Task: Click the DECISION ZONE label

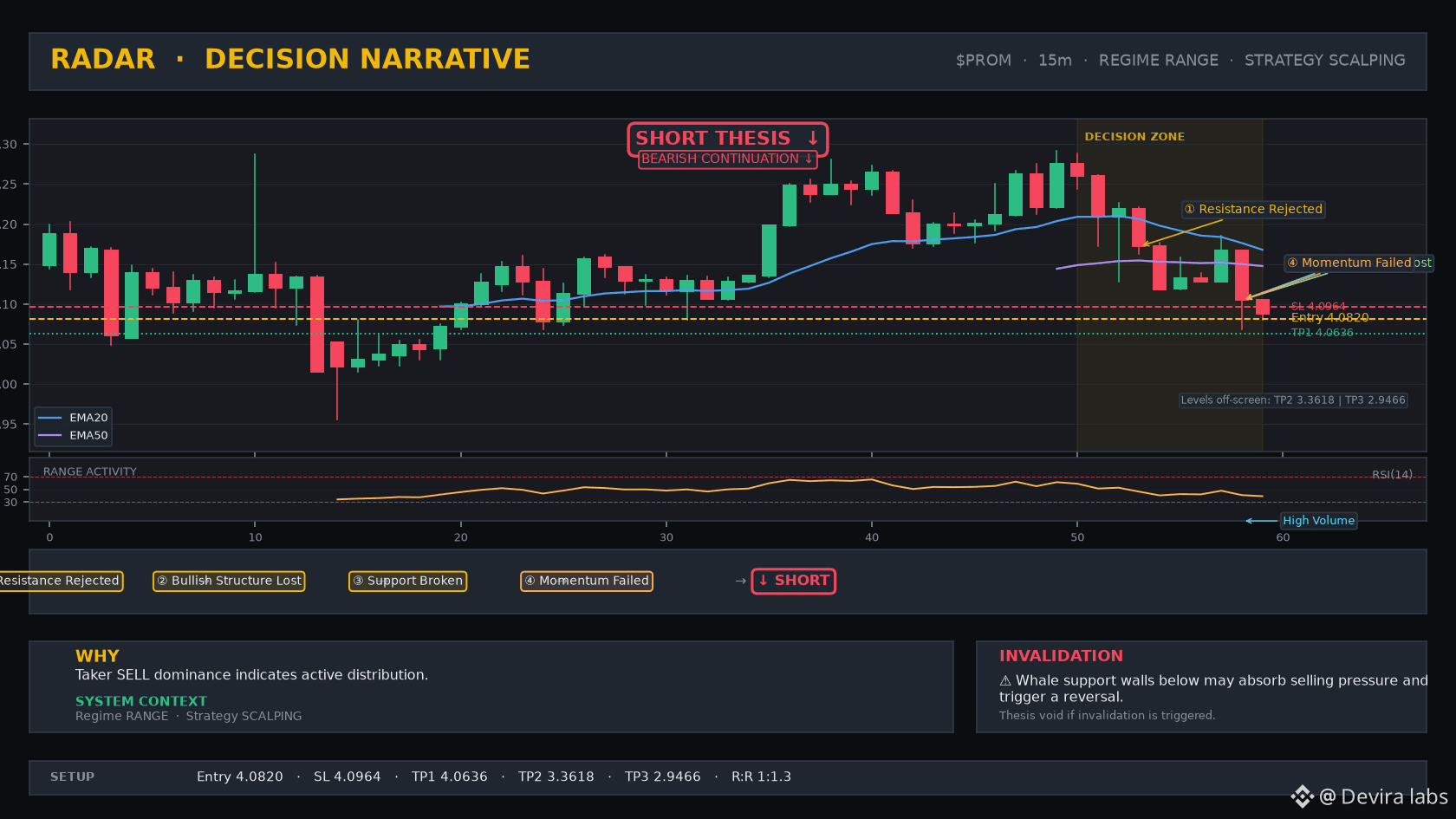Action: pyautogui.click(x=1134, y=136)
